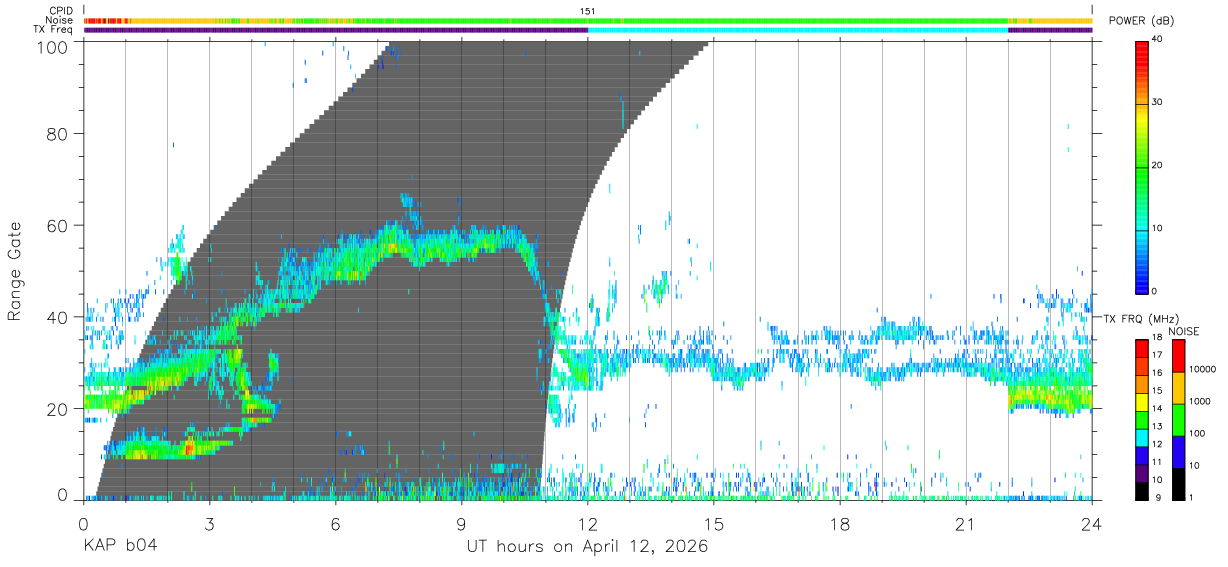Pick the yellow NOISE legend swatch
This screenshot has width=1228, height=567.
pos(1178,387)
